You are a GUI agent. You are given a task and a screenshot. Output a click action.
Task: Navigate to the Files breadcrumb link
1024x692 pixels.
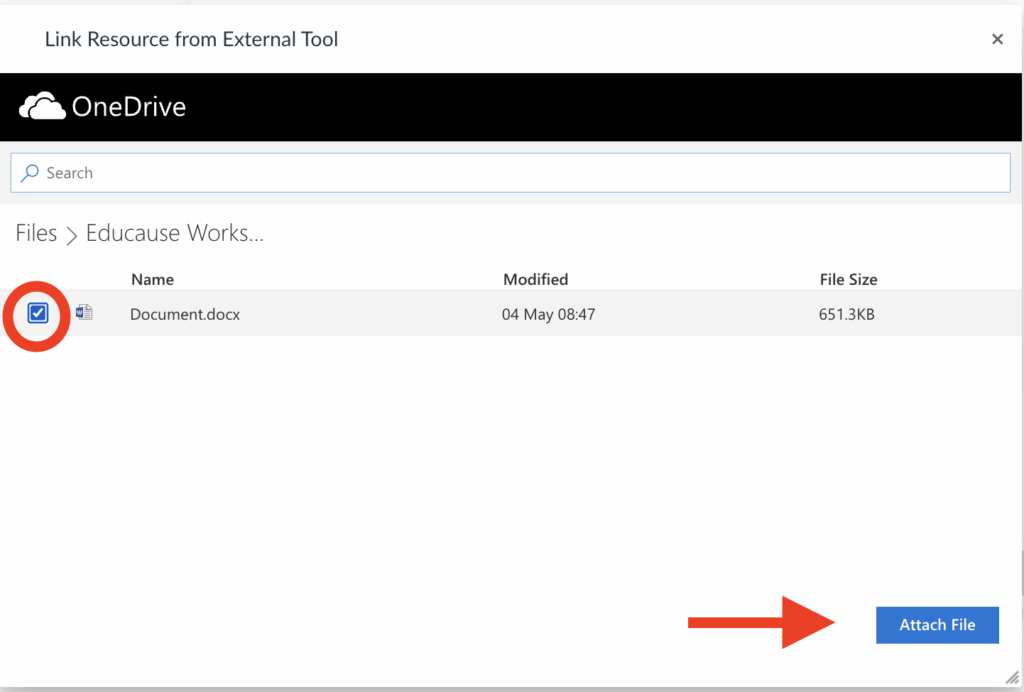pyautogui.click(x=36, y=233)
